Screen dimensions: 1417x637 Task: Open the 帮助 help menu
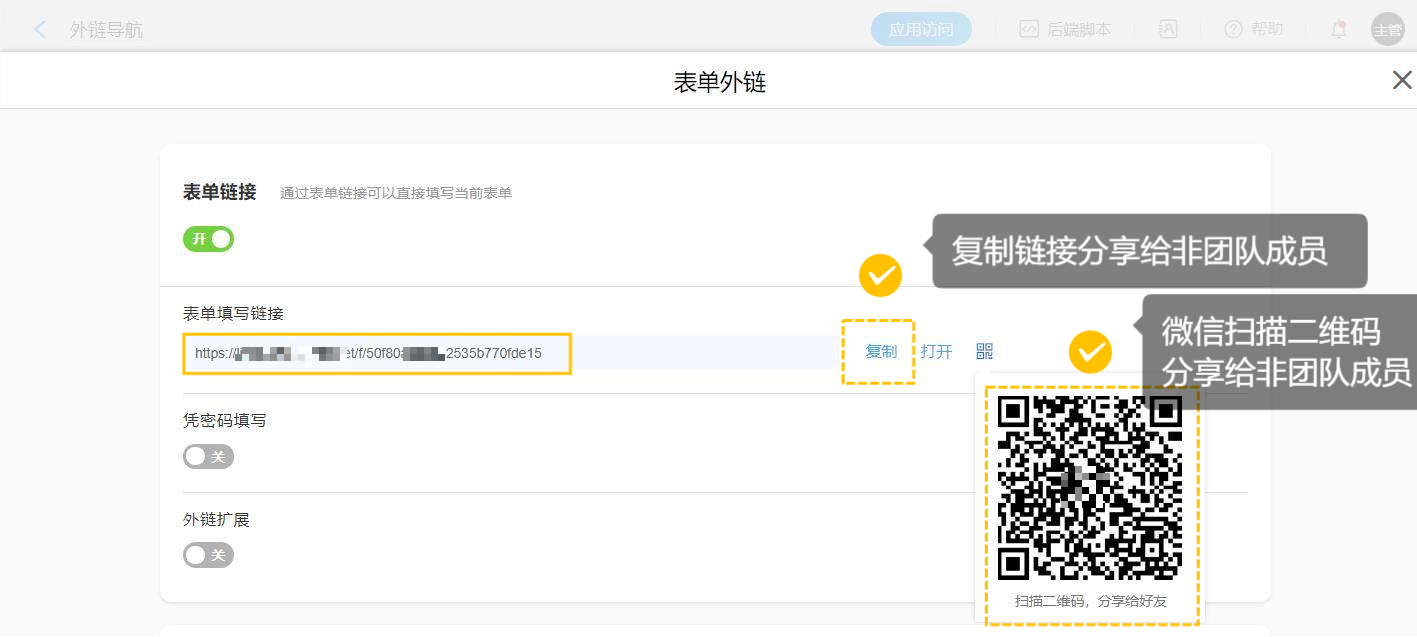[1254, 30]
